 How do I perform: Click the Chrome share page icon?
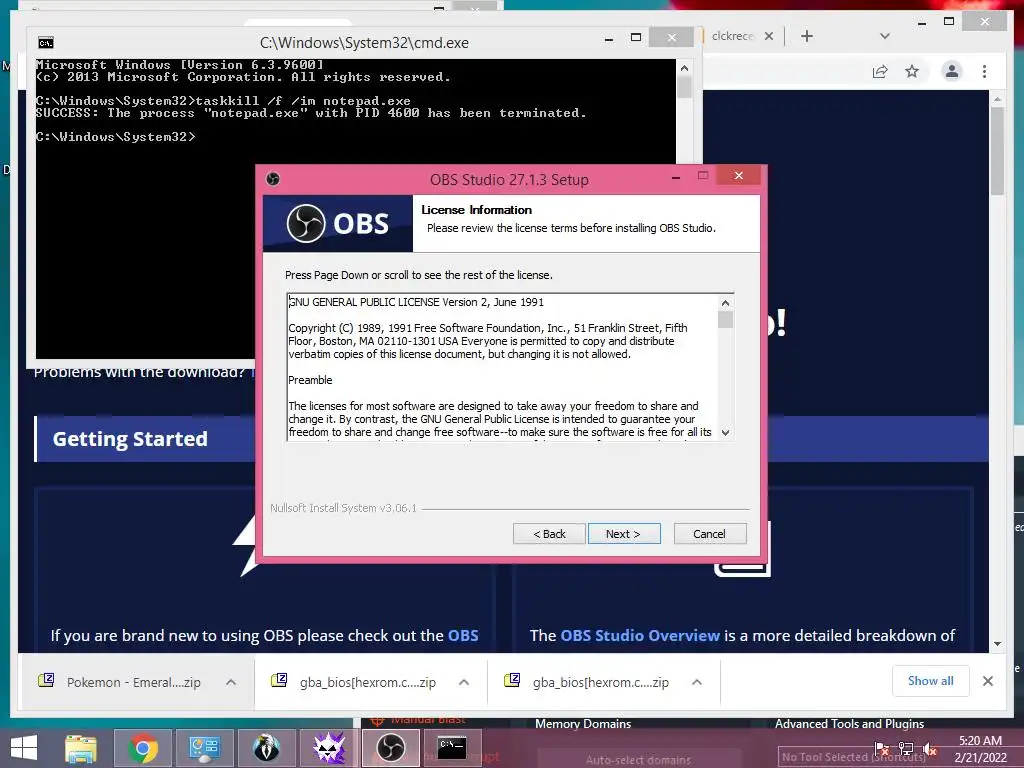(x=880, y=71)
